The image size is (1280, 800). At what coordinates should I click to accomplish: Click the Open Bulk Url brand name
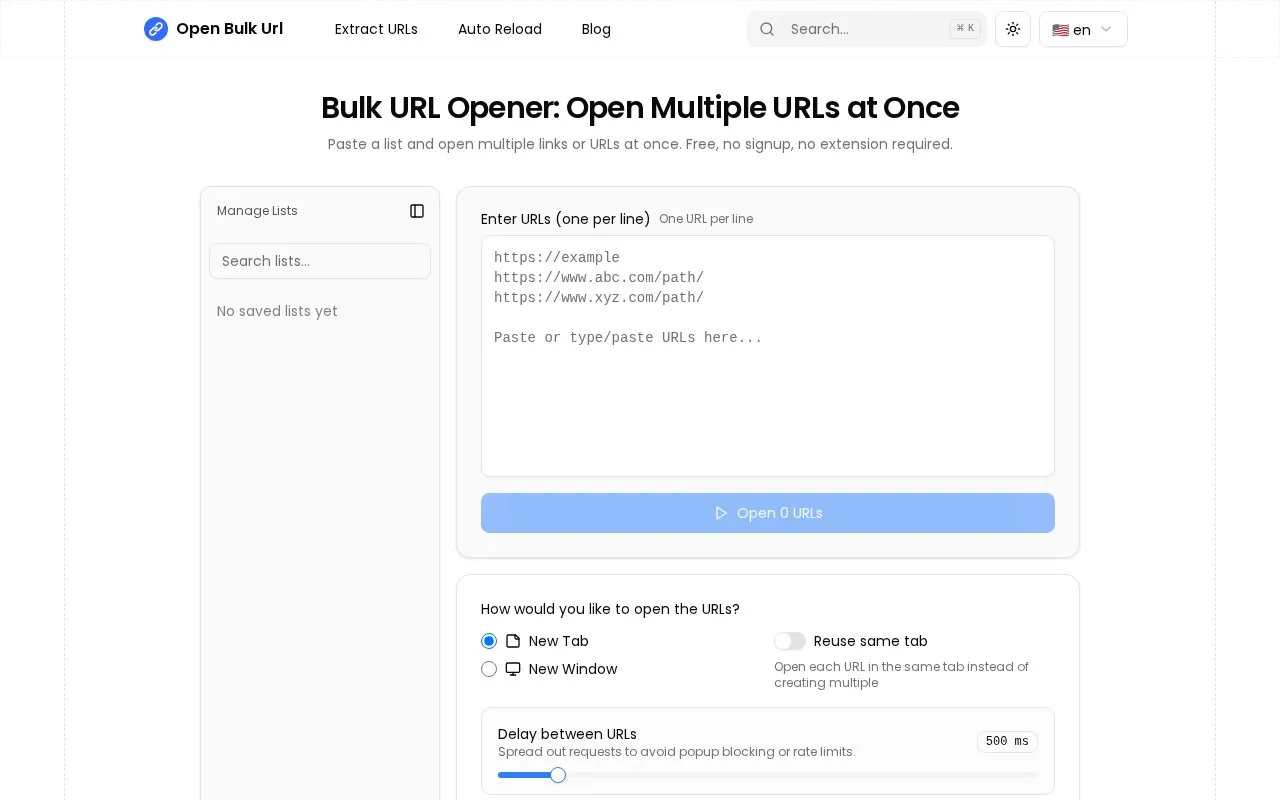(x=229, y=29)
